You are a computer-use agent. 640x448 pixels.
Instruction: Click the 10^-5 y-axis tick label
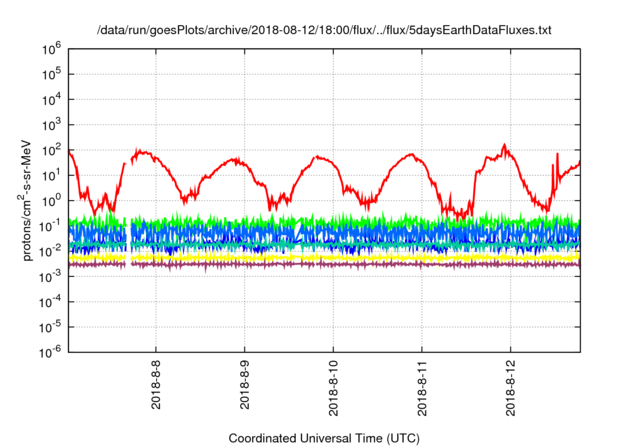(50, 328)
